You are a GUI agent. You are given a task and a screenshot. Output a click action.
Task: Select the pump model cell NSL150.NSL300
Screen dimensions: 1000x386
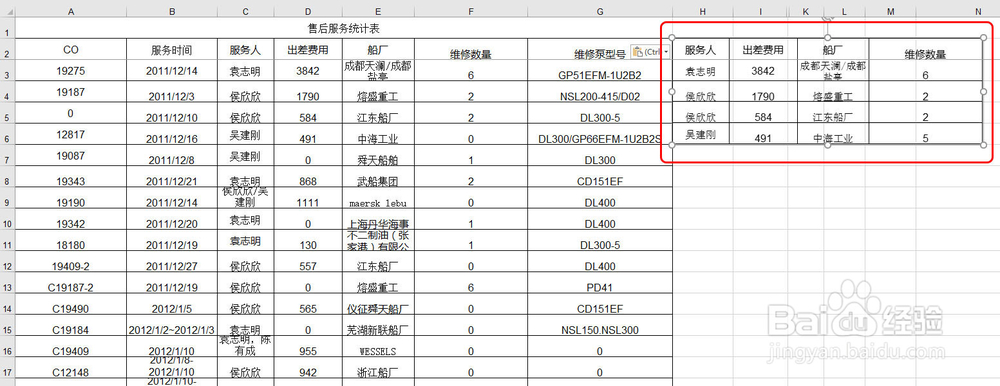click(x=599, y=326)
